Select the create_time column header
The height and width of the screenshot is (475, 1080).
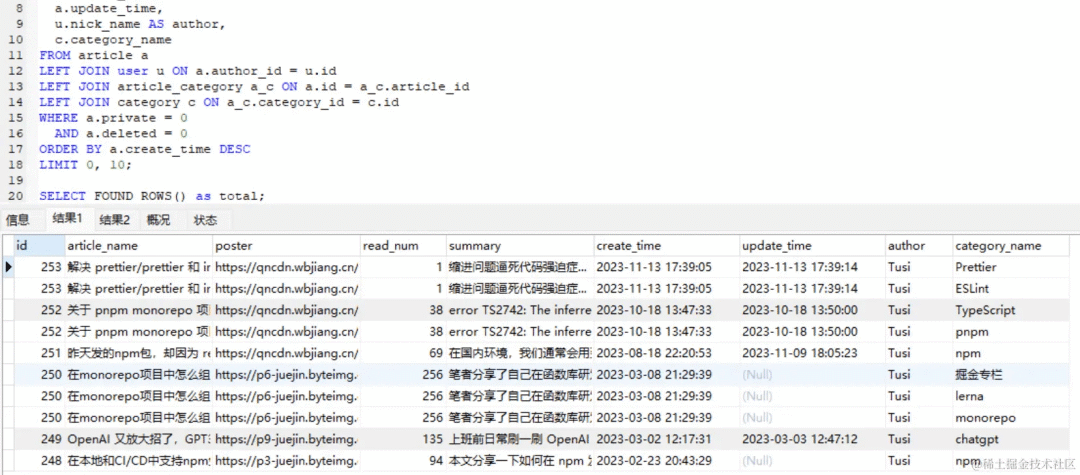667,246
